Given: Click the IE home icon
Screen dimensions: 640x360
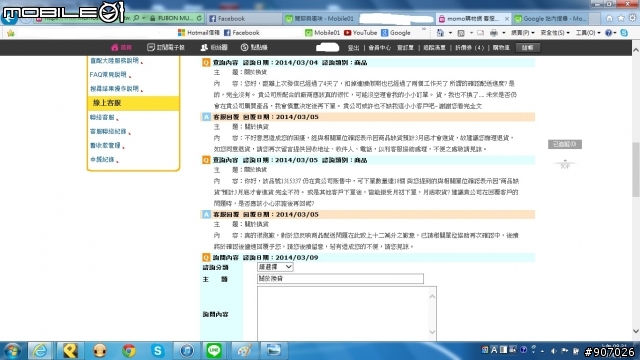Looking at the screenshot, I should [x=609, y=18].
